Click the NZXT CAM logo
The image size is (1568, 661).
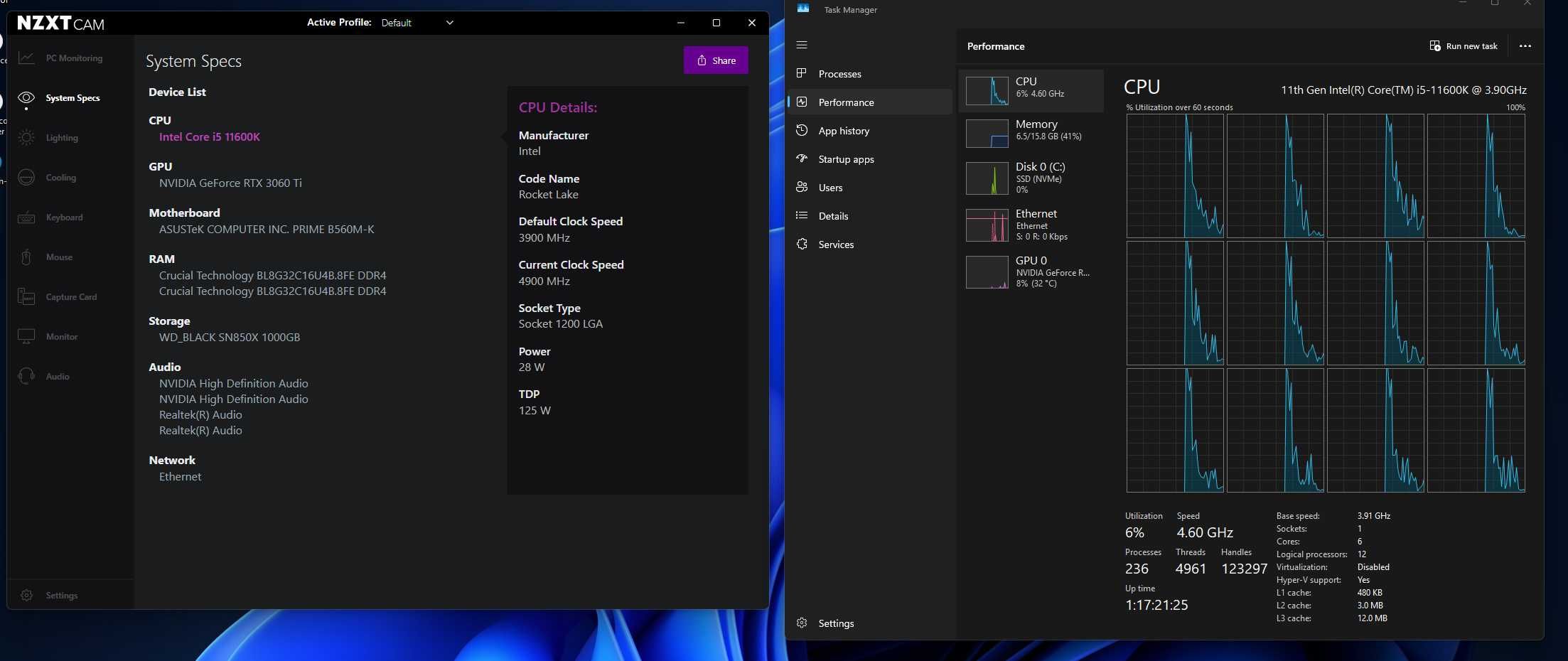pyautogui.click(x=60, y=23)
